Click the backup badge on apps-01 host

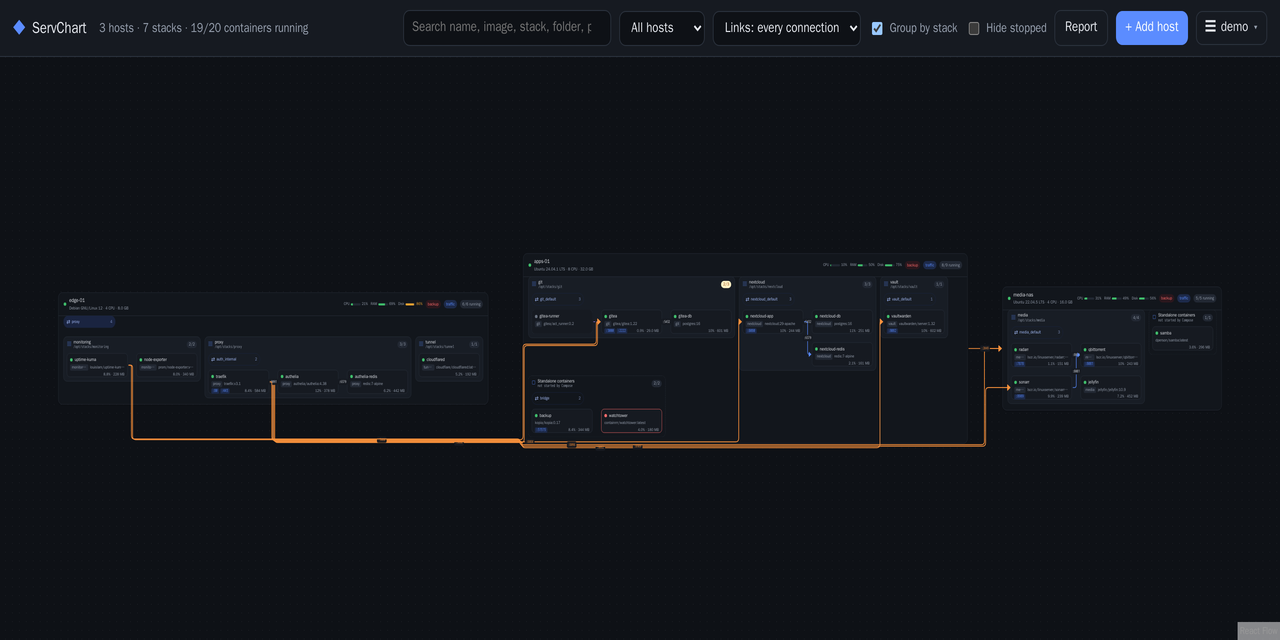[912, 265]
